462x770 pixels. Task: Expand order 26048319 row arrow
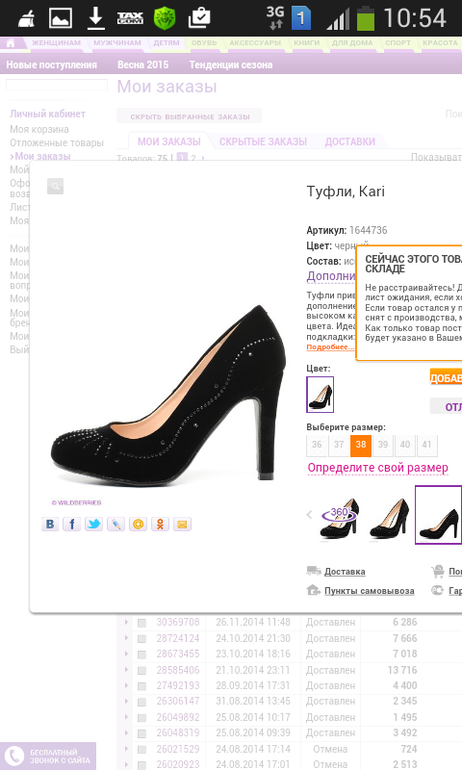pyautogui.click(x=126, y=733)
